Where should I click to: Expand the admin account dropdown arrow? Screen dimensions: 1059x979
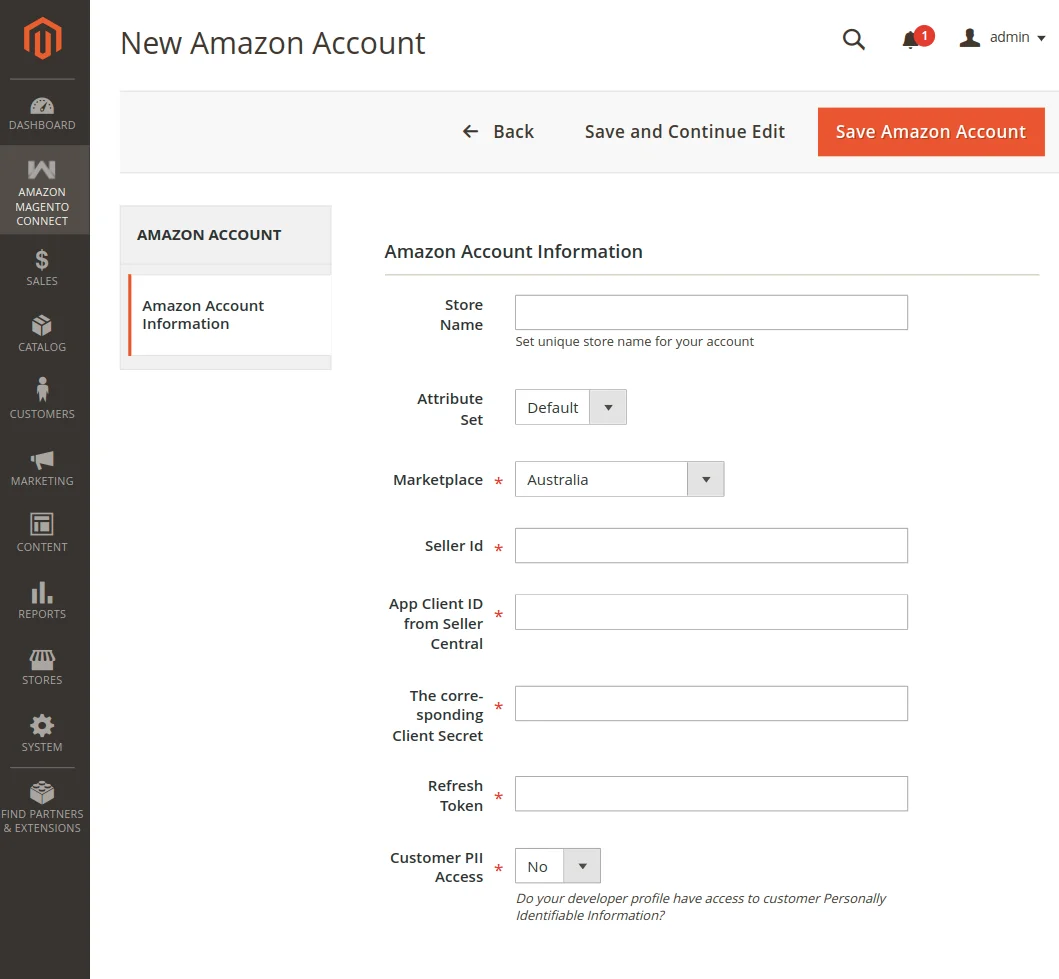tap(1041, 38)
